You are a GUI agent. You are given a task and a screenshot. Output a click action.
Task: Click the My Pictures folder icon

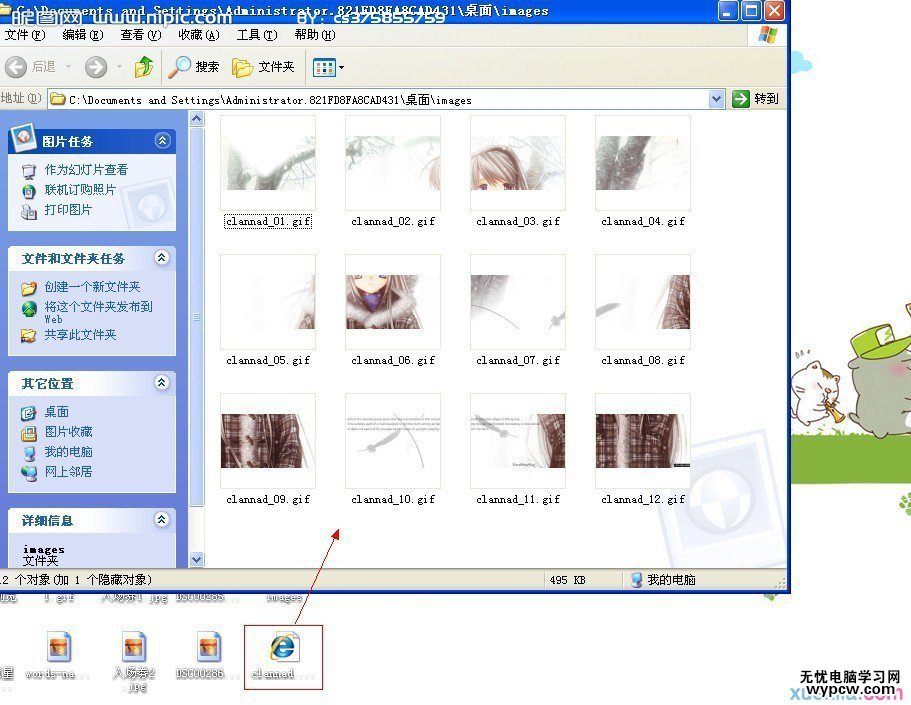(28, 434)
